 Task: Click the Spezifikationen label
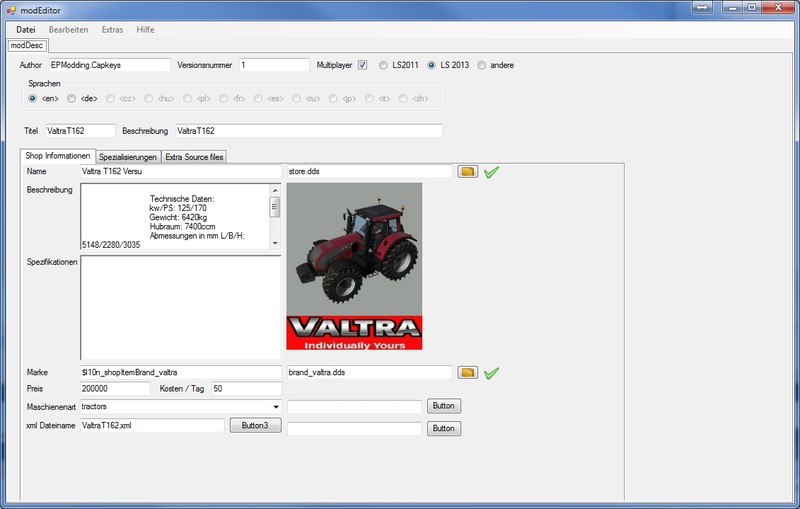pos(52,262)
